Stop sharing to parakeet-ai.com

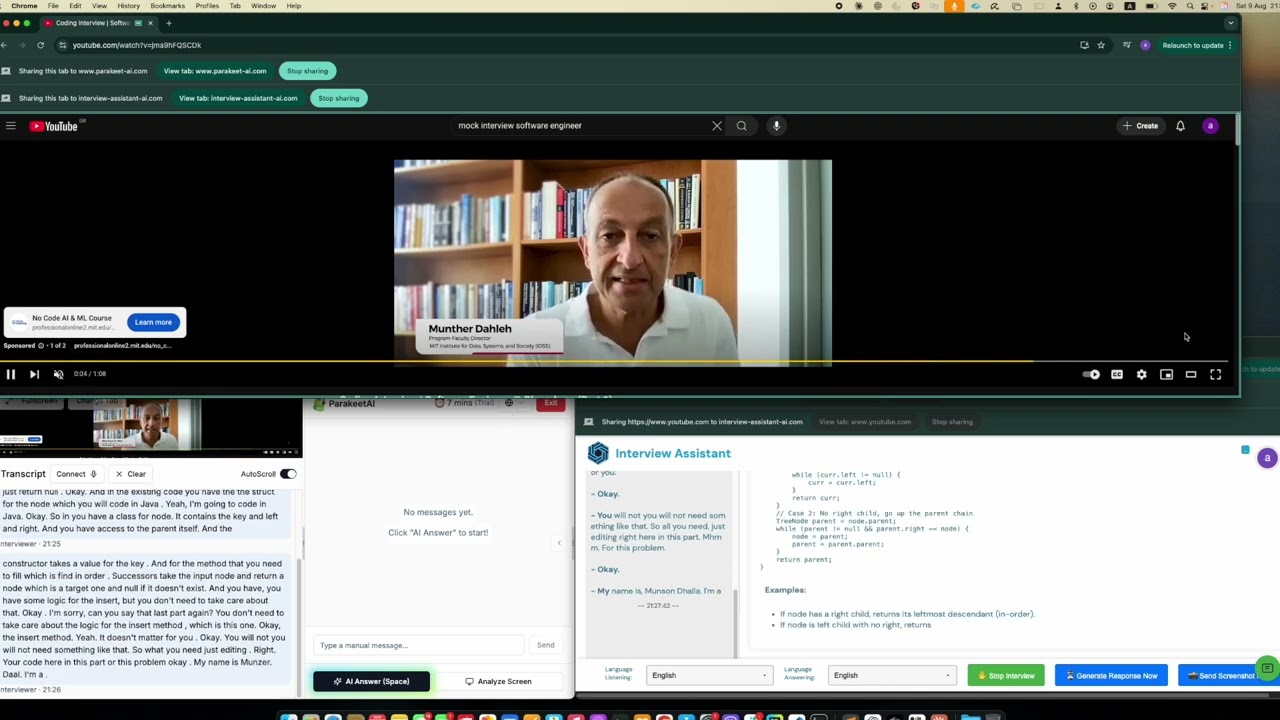[307, 71]
